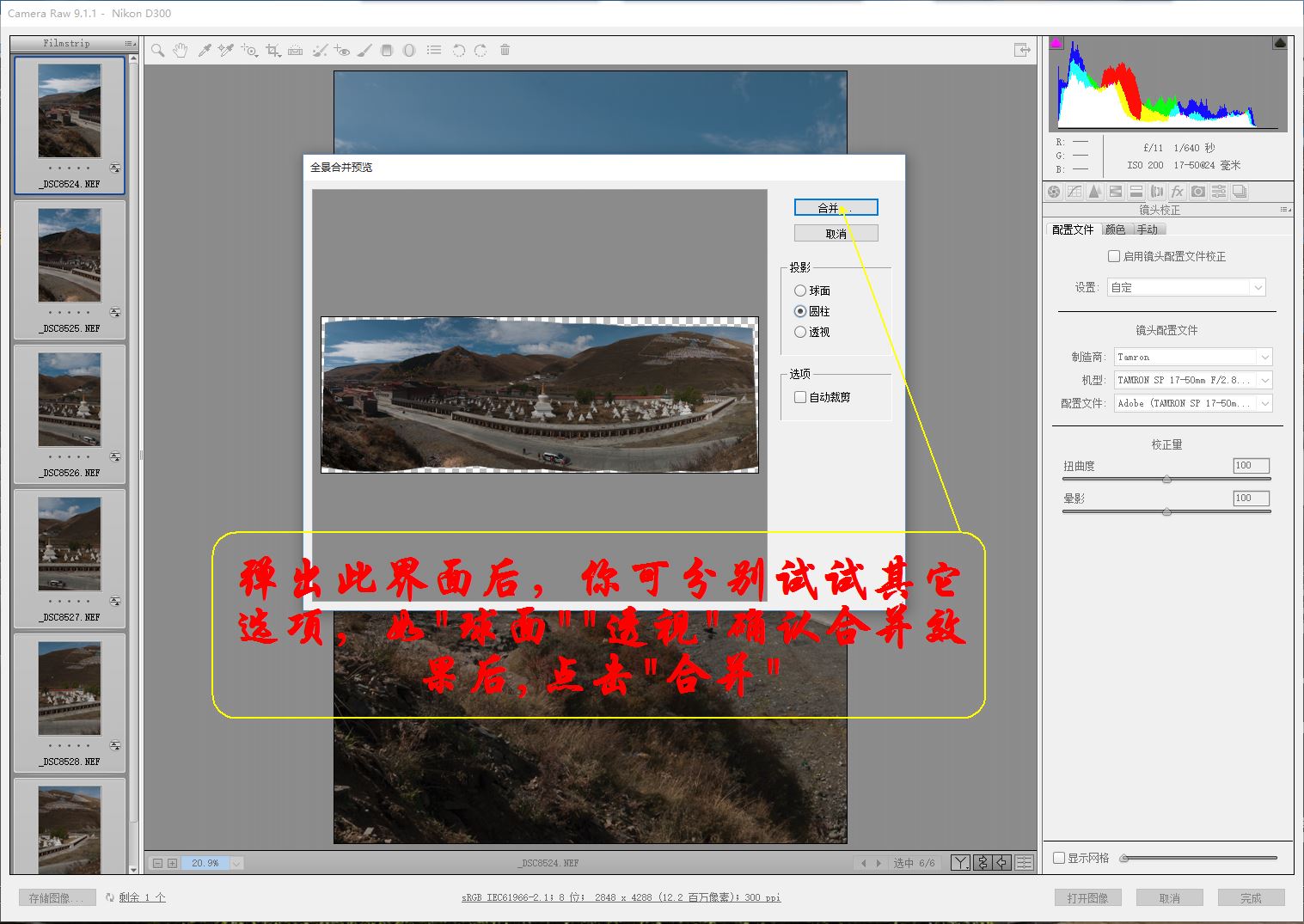This screenshot has height=924, width=1304.
Task: Select 透视 projection option
Action: (x=812, y=332)
